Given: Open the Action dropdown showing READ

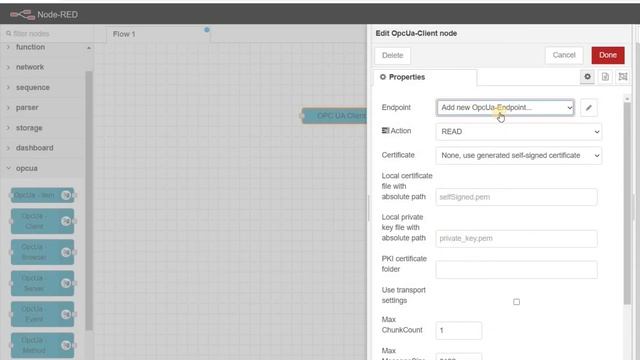Looking at the screenshot, I should 518,131.
